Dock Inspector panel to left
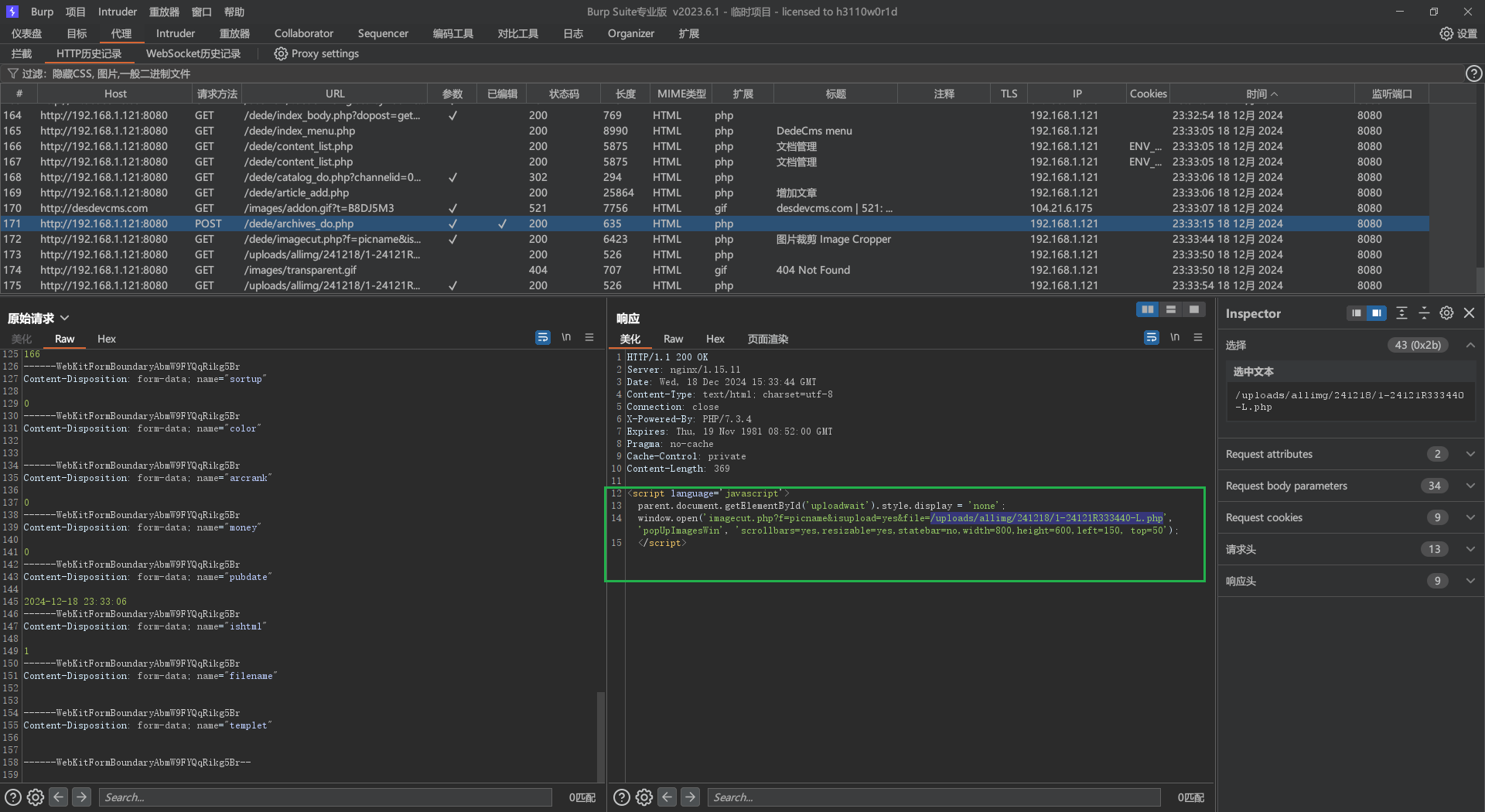1485x812 pixels. pyautogui.click(x=1356, y=313)
